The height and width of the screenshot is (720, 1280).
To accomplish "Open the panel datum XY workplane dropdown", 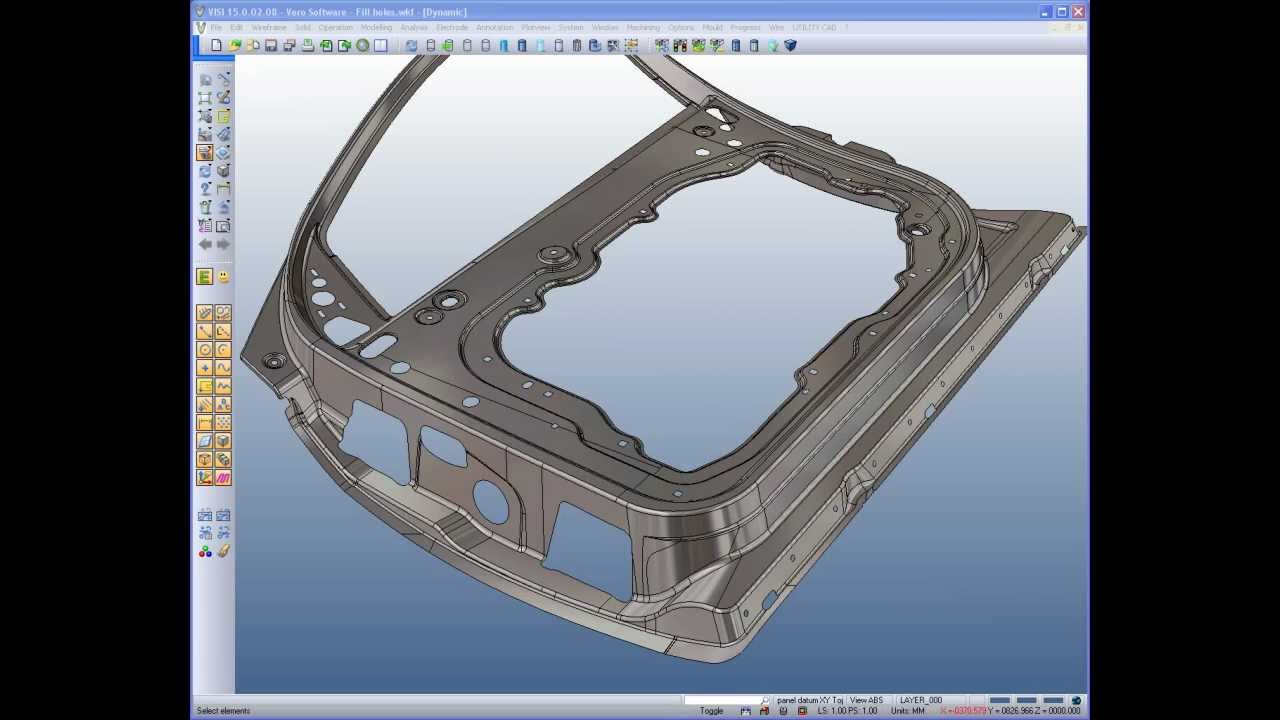I will 810,700.
